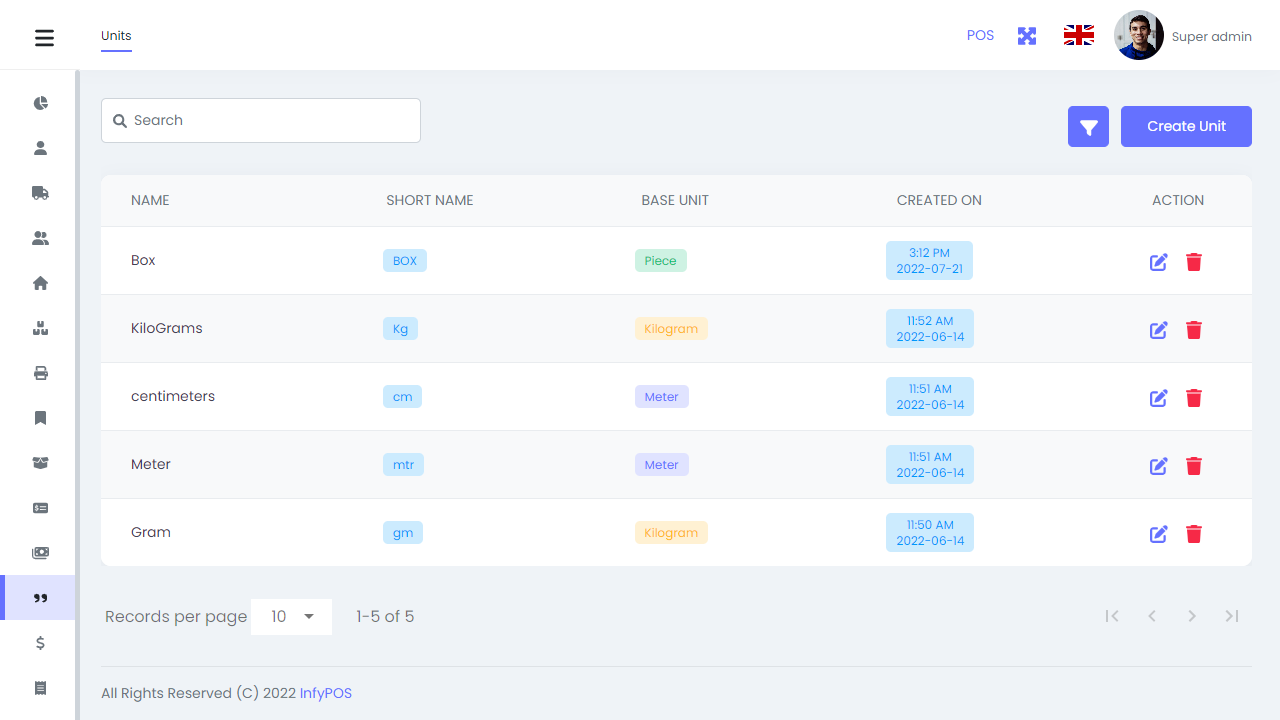Toggle fullscreen mode icon
This screenshot has height=720, width=1280.
(x=1027, y=36)
